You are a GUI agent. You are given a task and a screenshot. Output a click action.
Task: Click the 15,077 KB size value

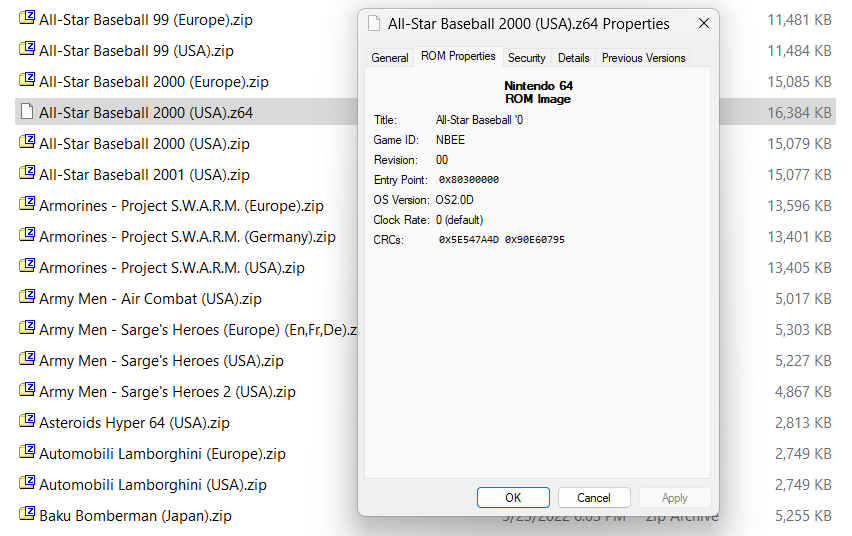pyautogui.click(x=799, y=174)
